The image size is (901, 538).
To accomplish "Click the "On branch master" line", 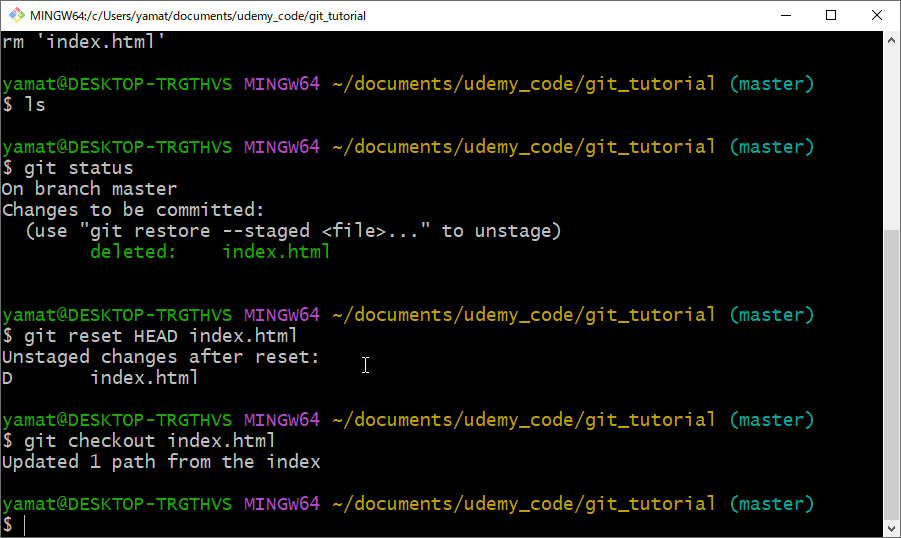I will (90, 189).
